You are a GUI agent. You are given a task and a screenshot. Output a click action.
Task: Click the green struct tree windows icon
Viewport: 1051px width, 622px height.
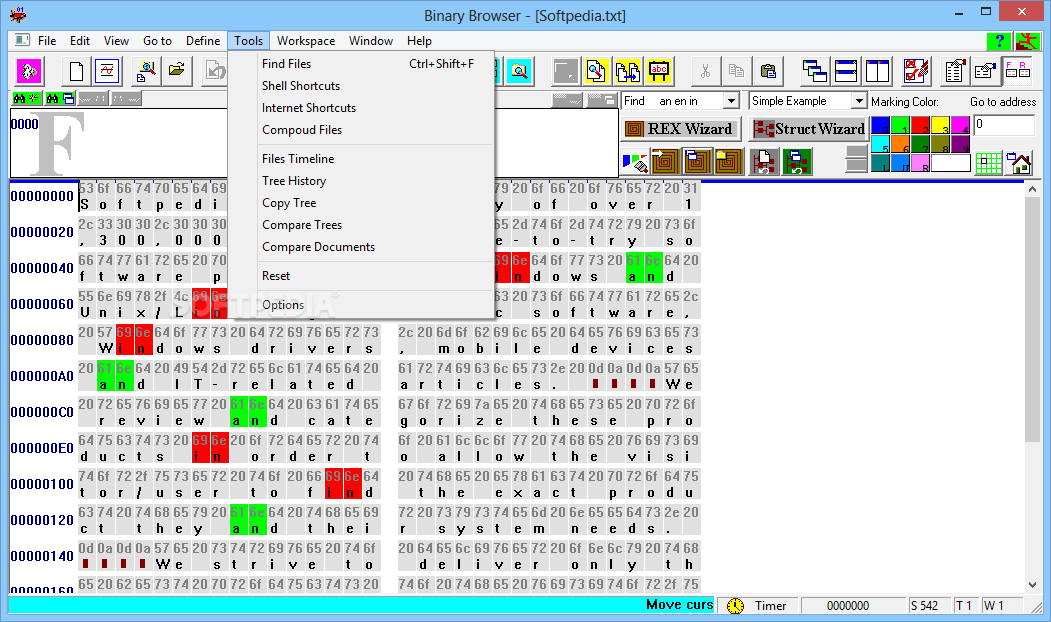tap(796, 162)
